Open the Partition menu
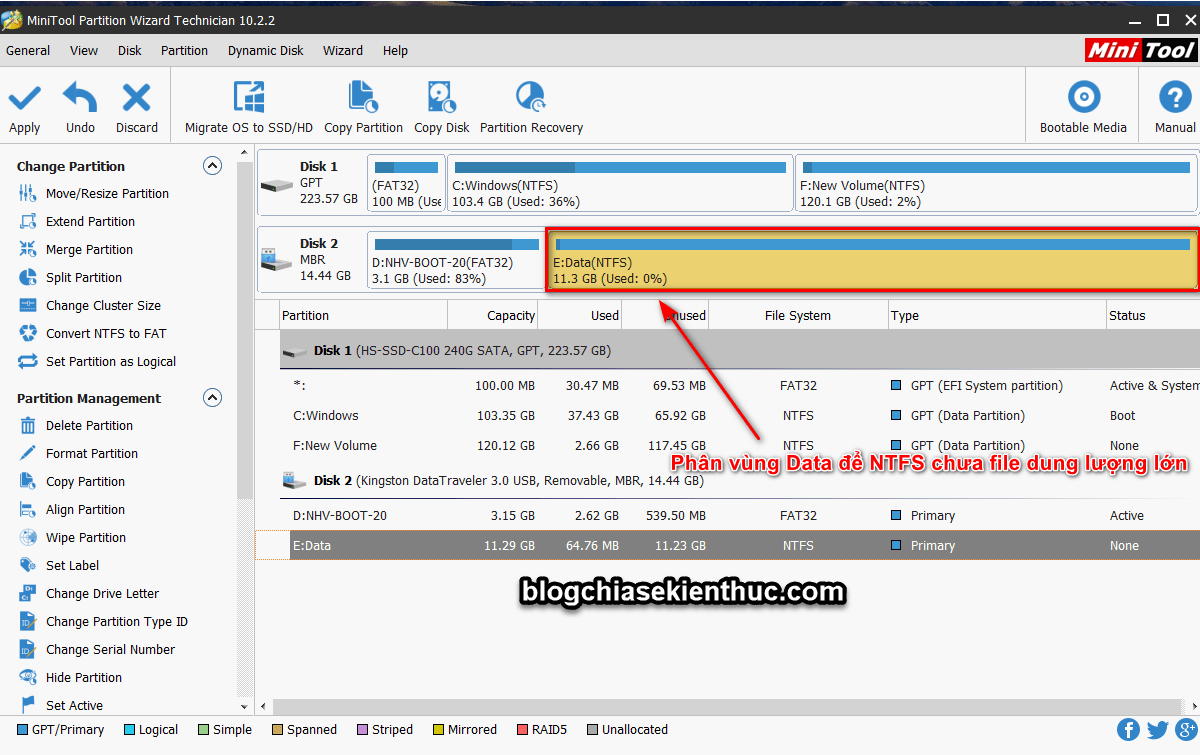 185,50
